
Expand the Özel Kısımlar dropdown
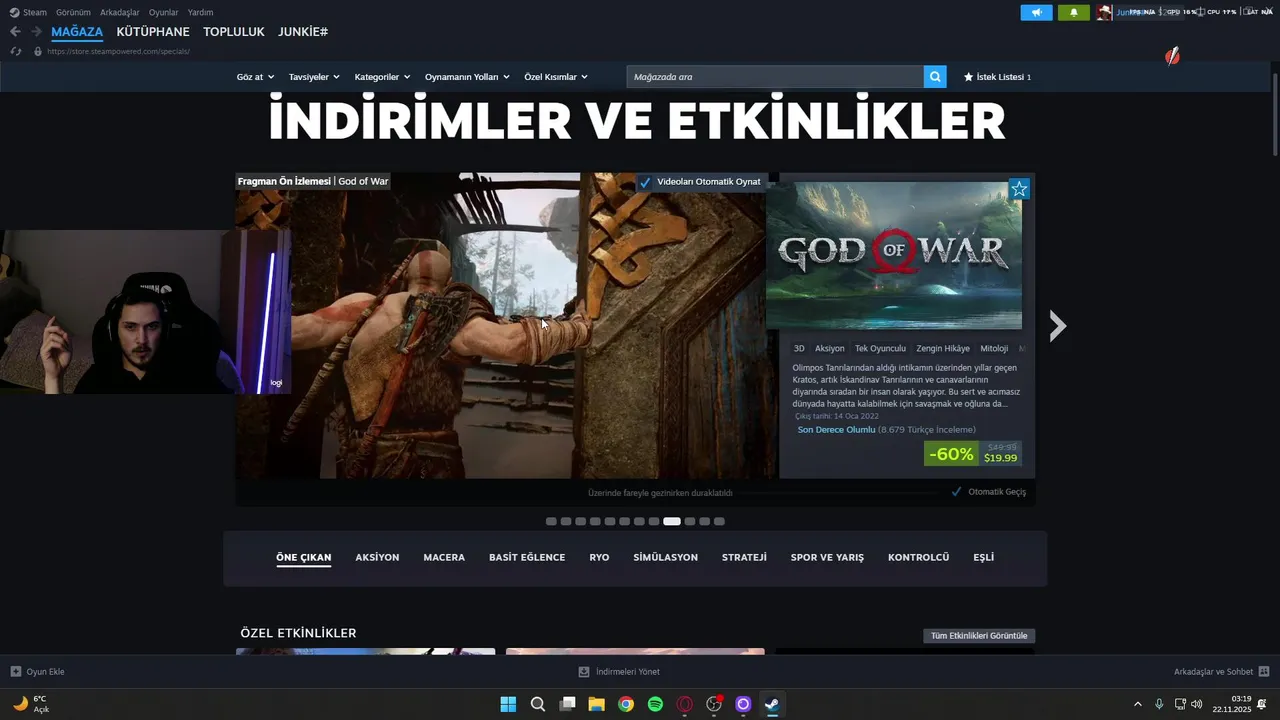556,77
